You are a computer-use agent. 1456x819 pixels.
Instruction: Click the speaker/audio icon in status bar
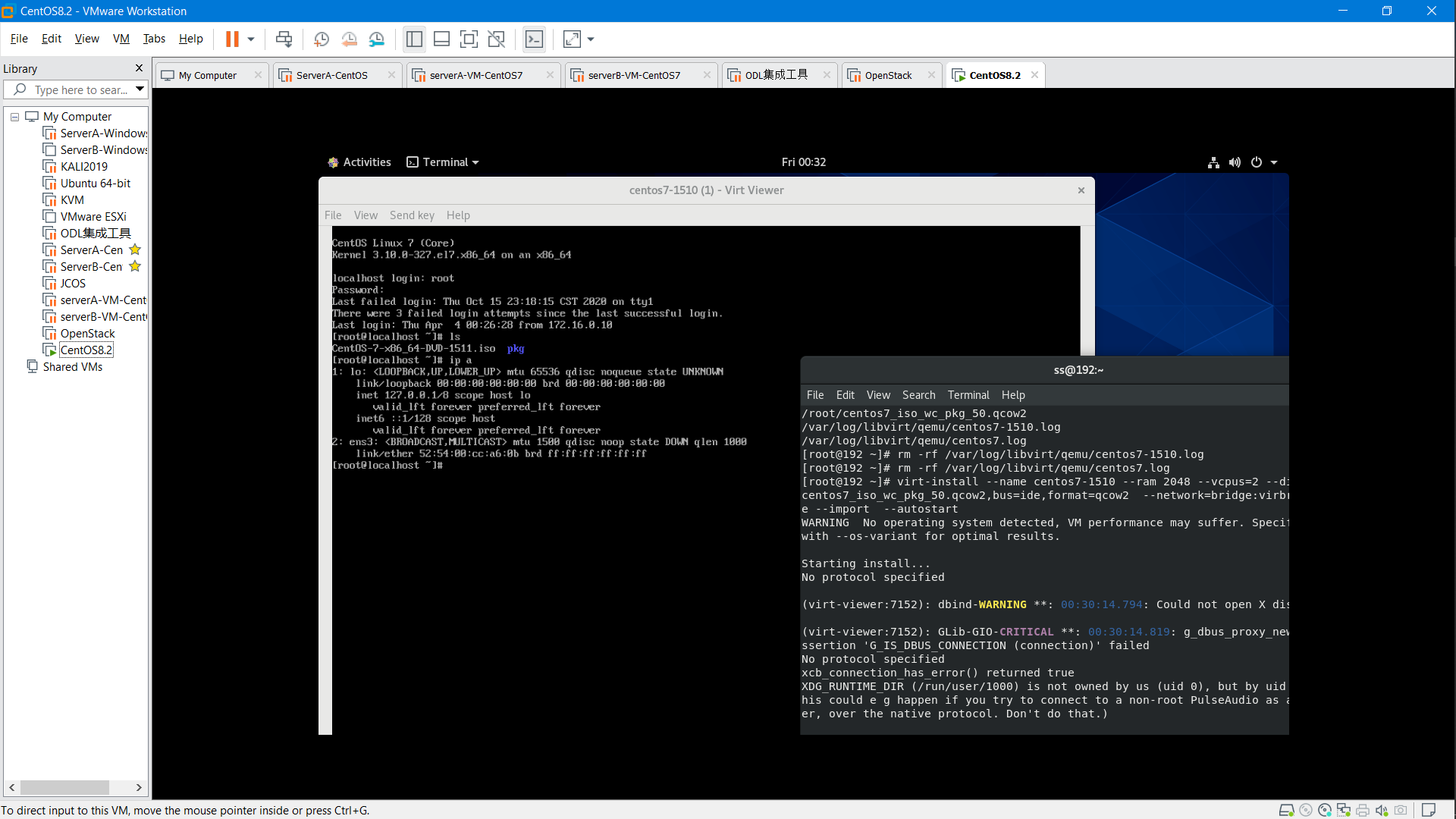coord(1234,162)
